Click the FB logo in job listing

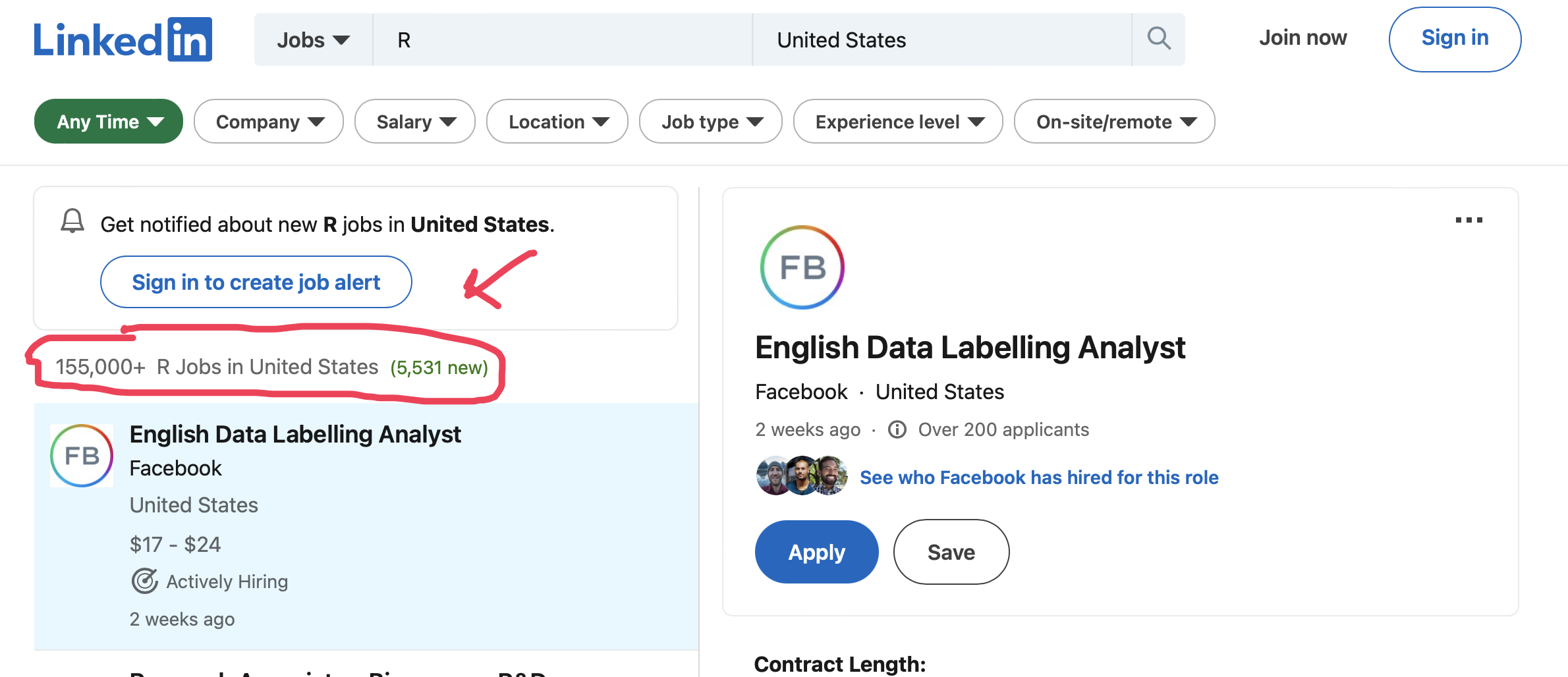(x=82, y=456)
